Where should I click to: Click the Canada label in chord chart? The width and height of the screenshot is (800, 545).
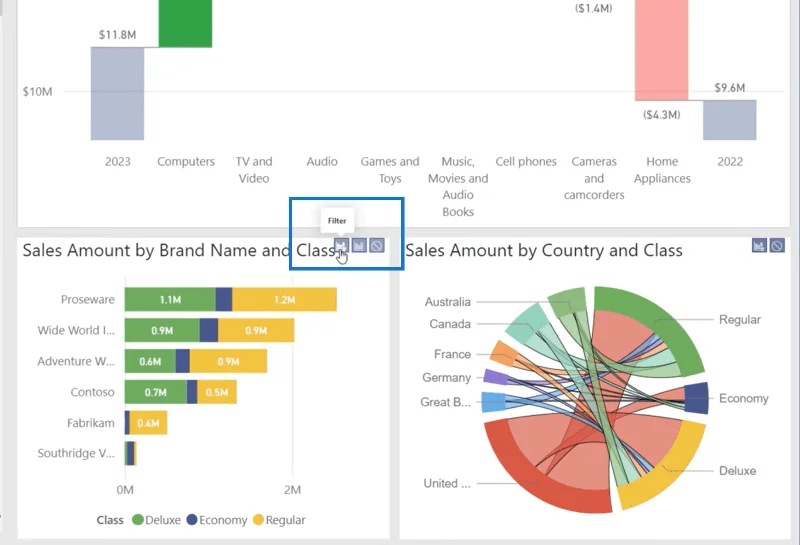[x=449, y=324]
